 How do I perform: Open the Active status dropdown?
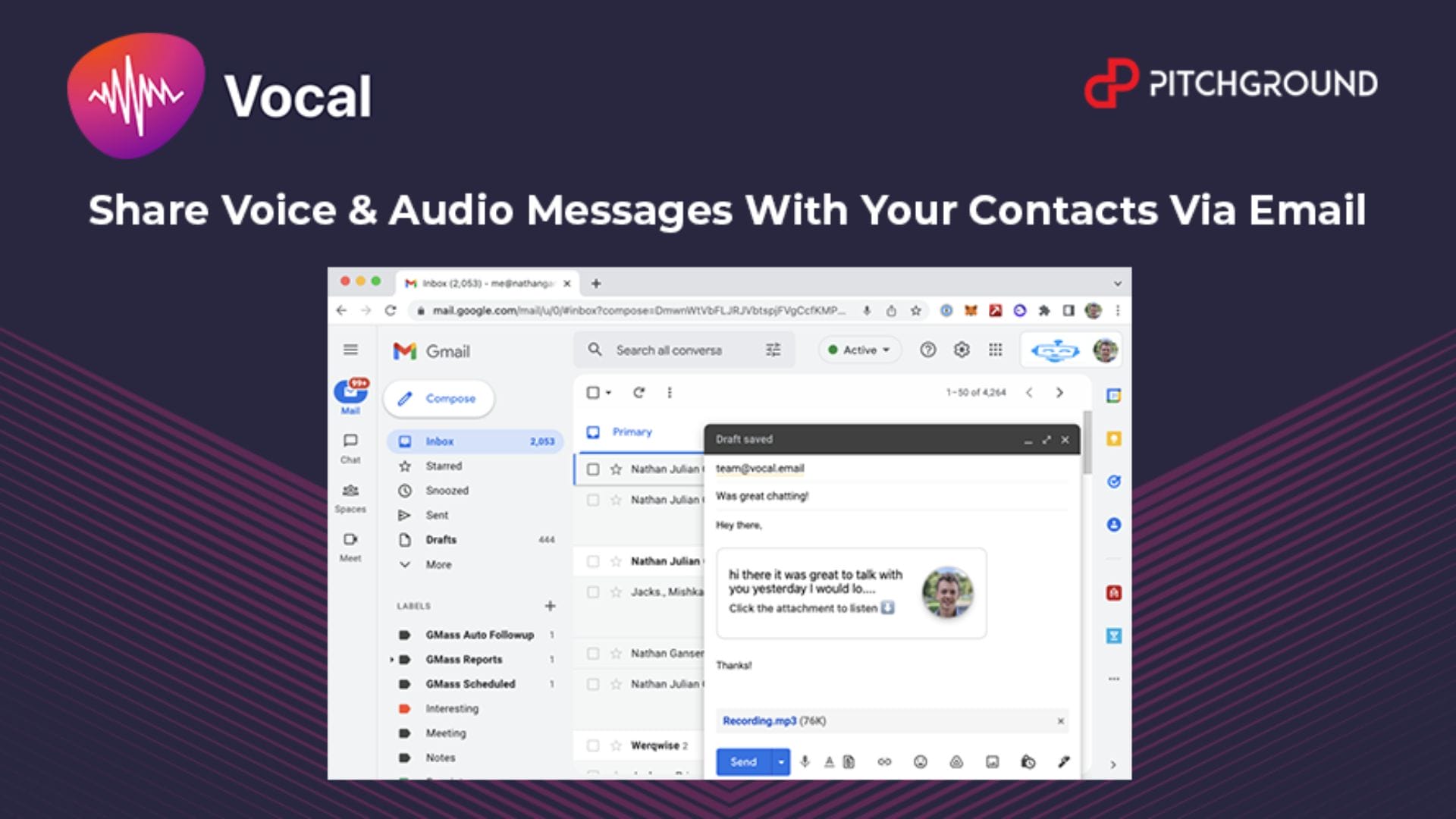pos(859,350)
